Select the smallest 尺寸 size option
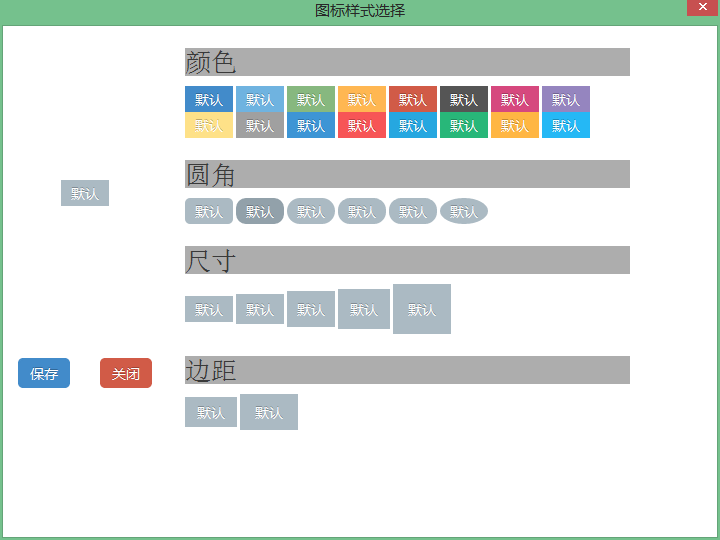This screenshot has height=540, width=720. pos(209,309)
